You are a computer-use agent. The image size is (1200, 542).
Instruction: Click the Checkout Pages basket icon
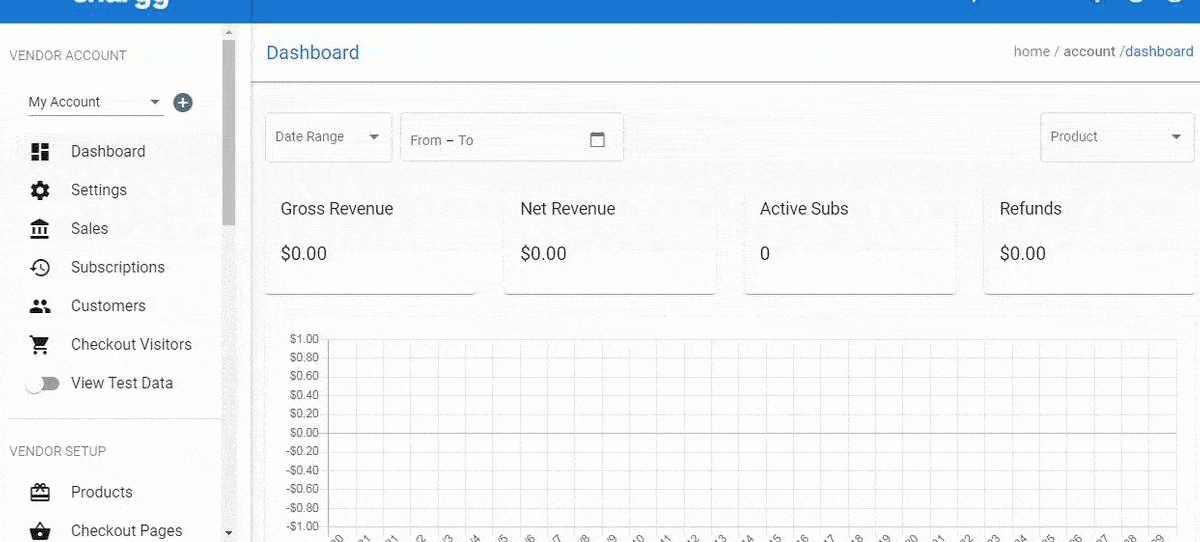tap(40, 531)
